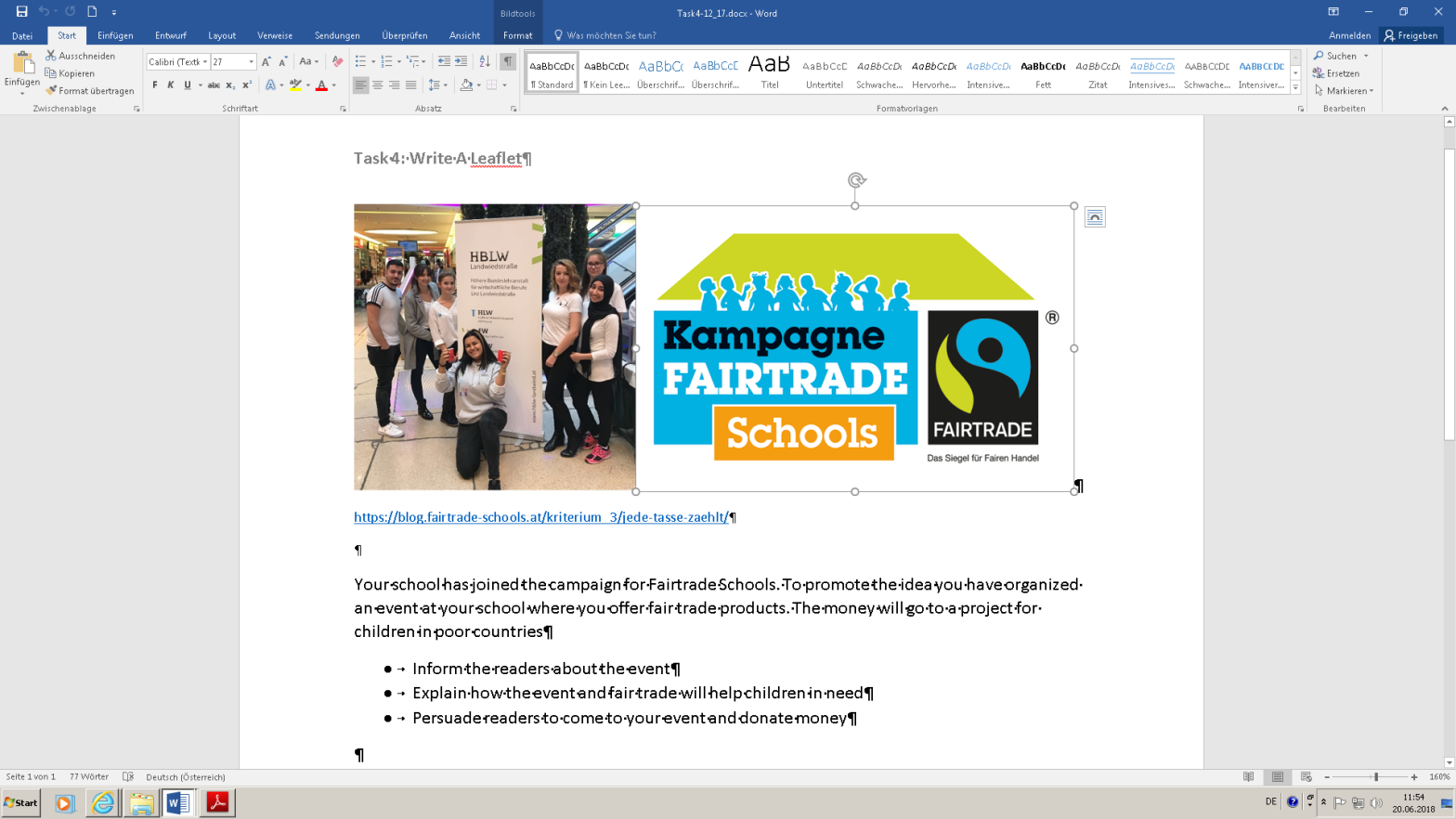Switch to the Layout tab
This screenshot has width=1456, height=819.
pyautogui.click(x=222, y=35)
